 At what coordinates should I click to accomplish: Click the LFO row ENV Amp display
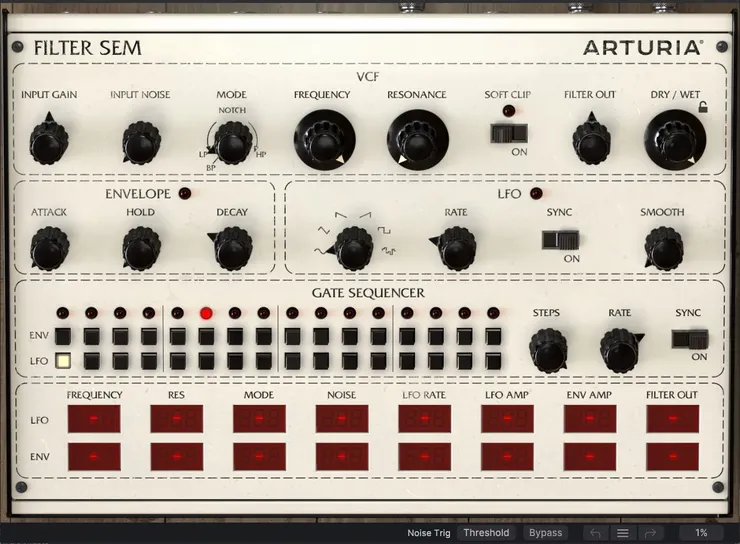click(590, 419)
